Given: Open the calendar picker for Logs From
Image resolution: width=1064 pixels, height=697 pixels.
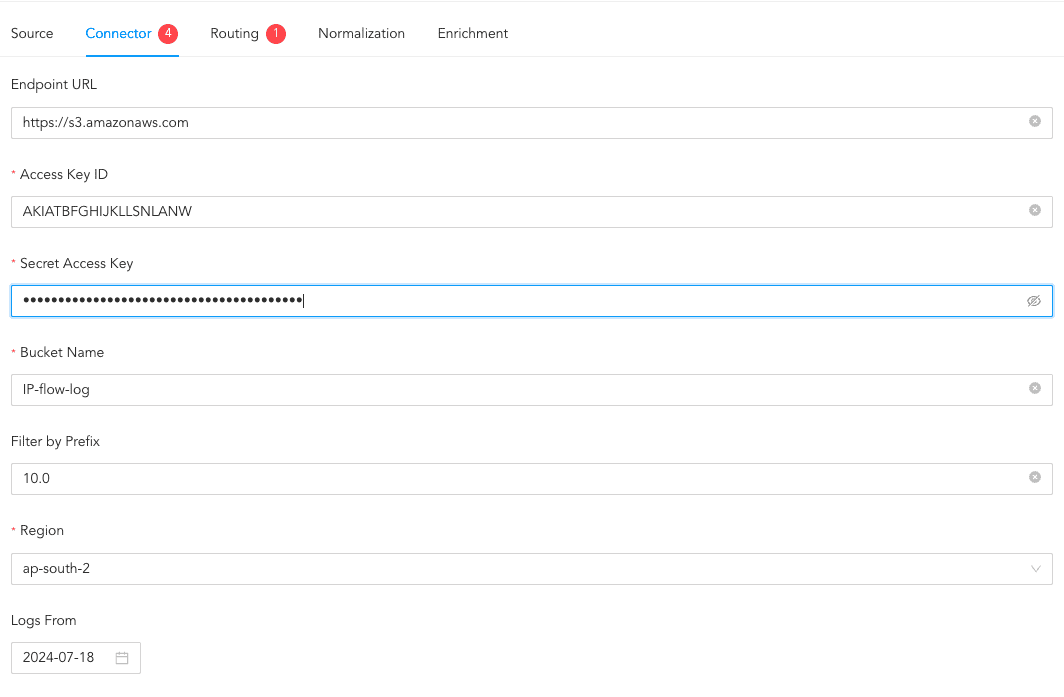Looking at the screenshot, I should [122, 657].
